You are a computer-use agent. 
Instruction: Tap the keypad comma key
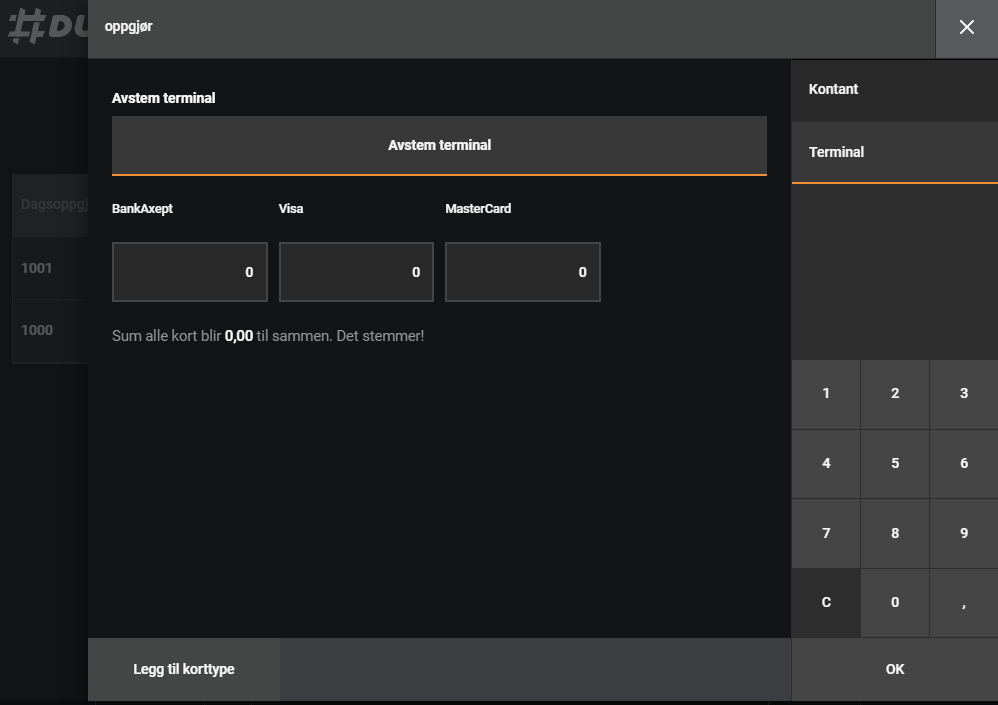[964, 603]
